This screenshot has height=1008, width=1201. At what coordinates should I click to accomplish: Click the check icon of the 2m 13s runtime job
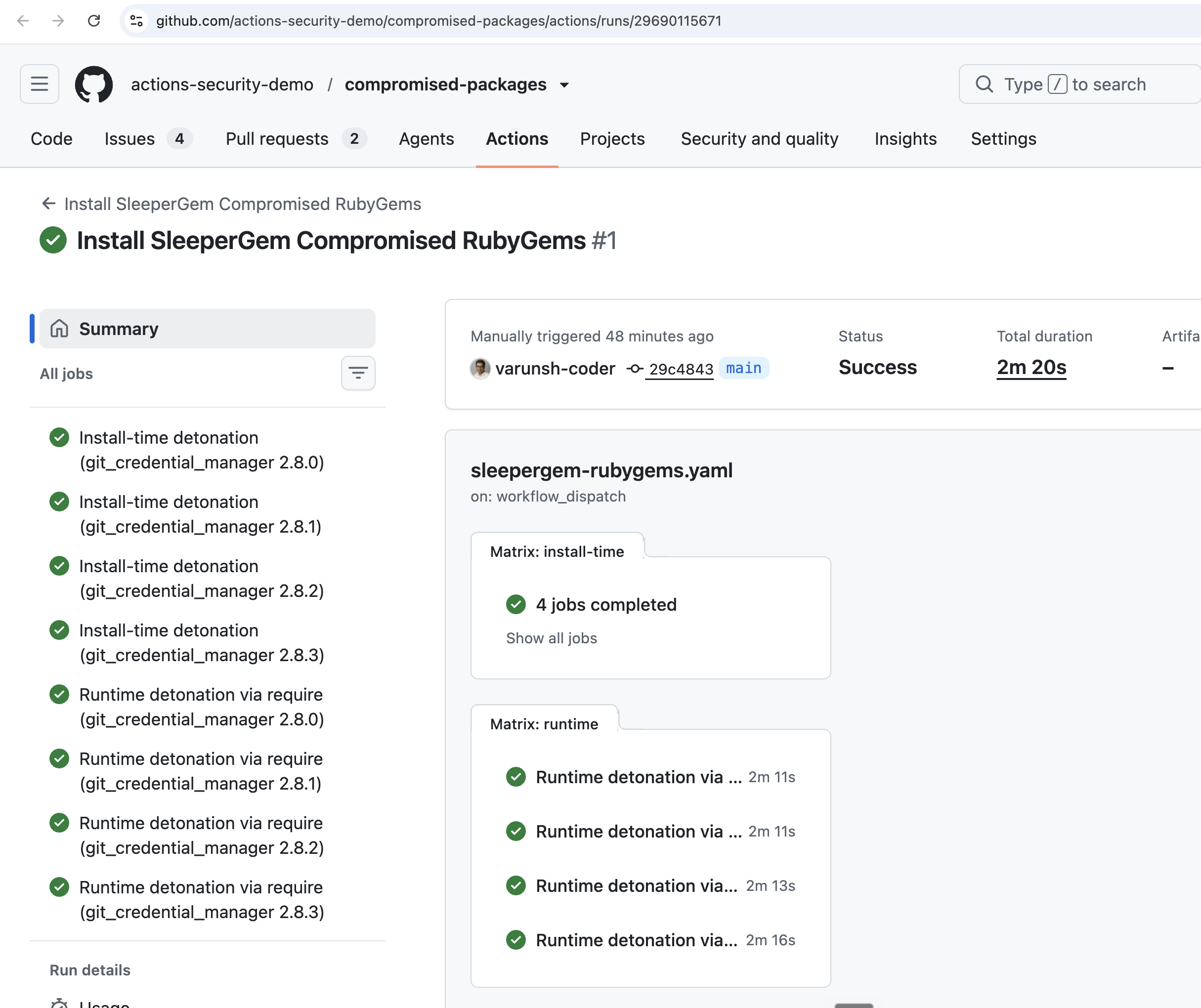tap(516, 885)
